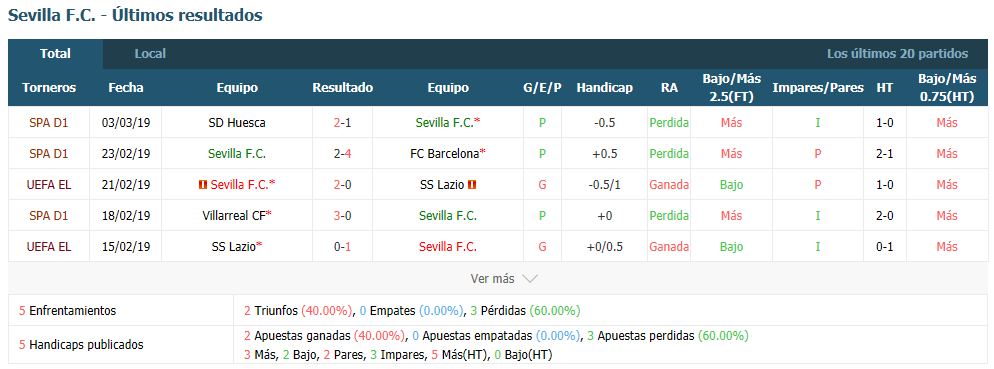
Task: Open the Los últimos 20 partidos selector
Action: (x=897, y=54)
